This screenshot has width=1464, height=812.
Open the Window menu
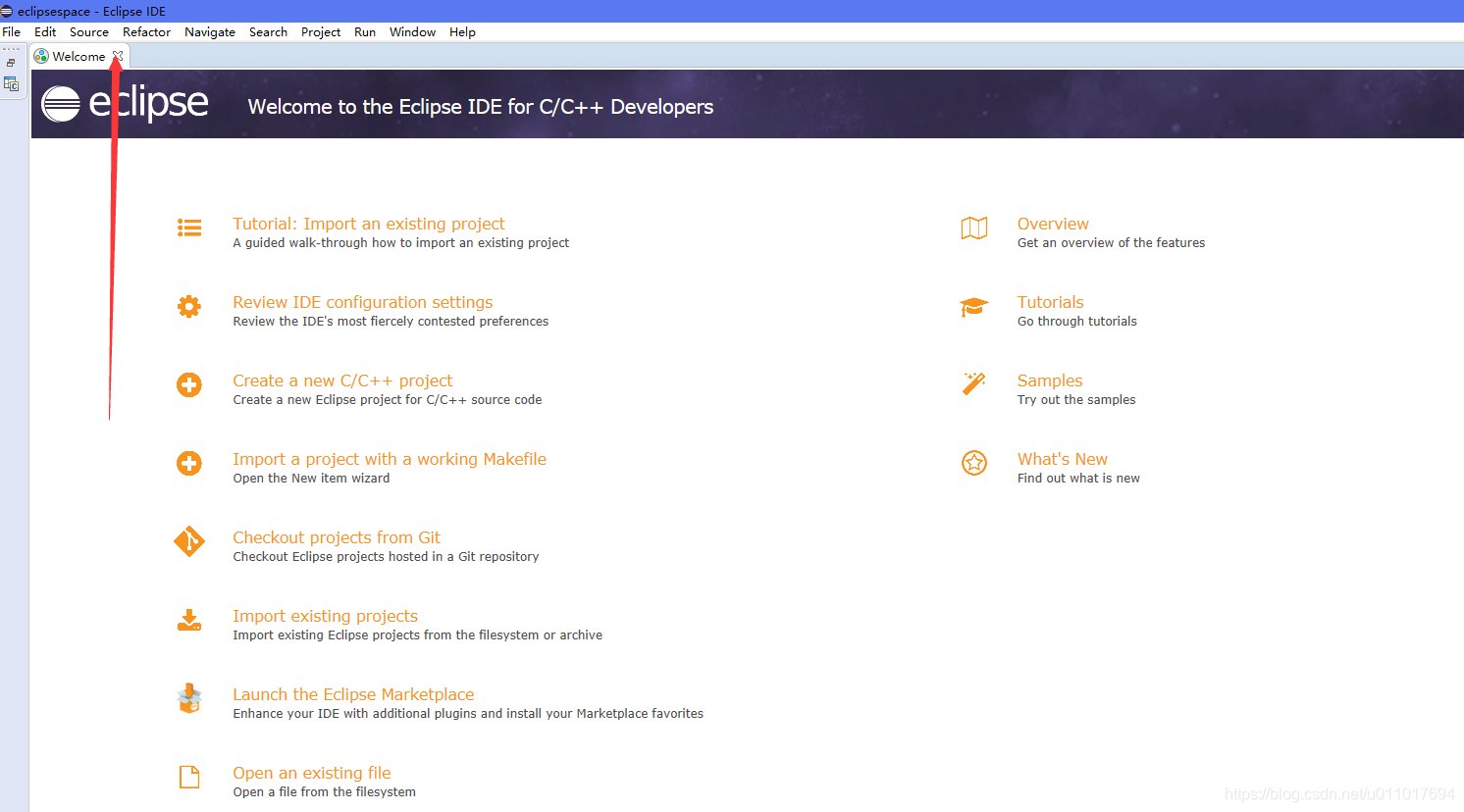point(412,32)
